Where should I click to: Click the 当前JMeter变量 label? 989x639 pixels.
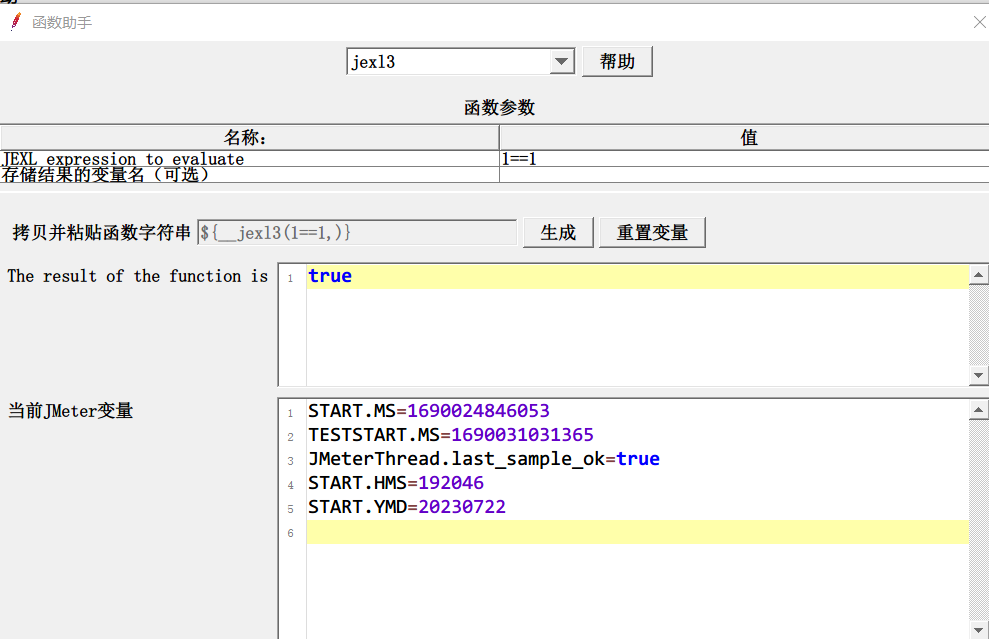pyautogui.click(x=71, y=411)
